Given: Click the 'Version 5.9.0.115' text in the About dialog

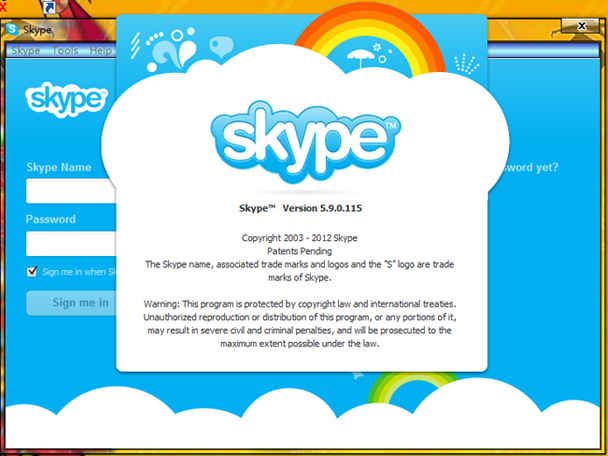Looking at the screenshot, I should (x=322, y=208).
